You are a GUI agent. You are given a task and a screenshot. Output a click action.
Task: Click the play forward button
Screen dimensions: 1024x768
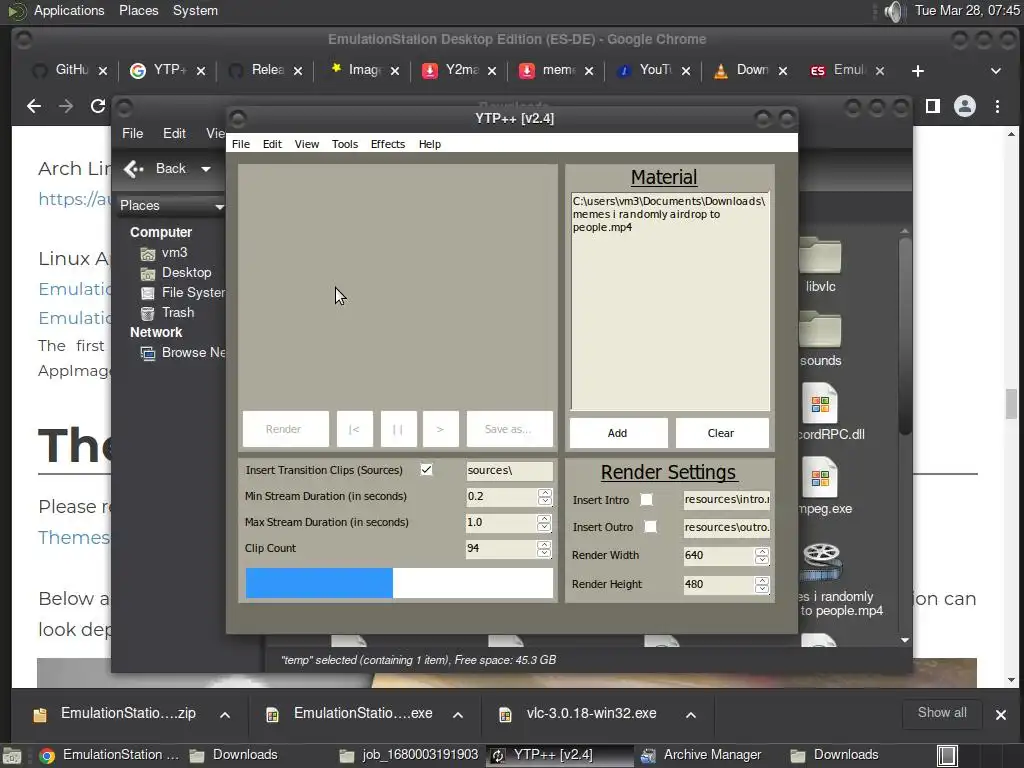(x=441, y=429)
